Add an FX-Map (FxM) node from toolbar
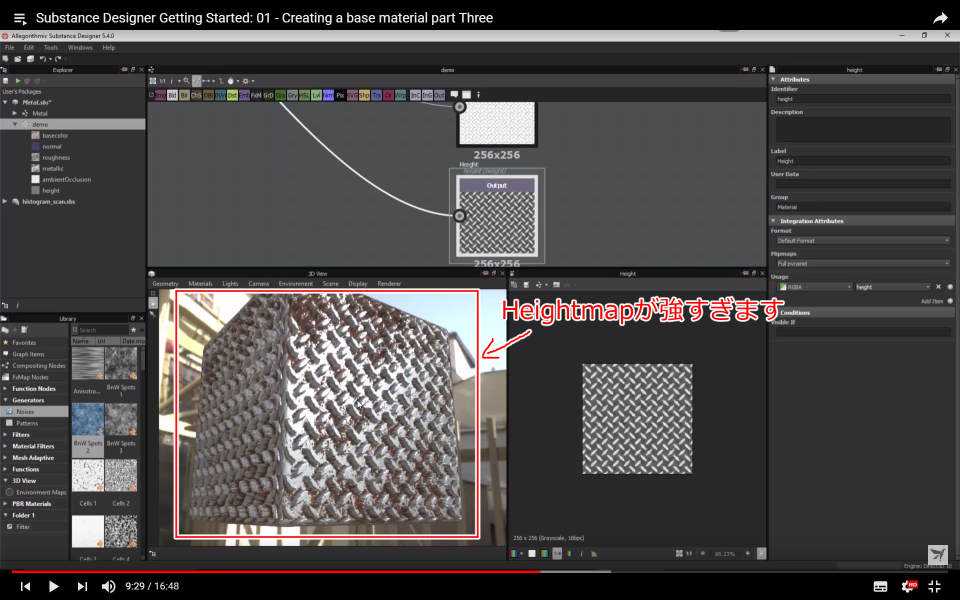This screenshot has width=960, height=600. click(257, 95)
